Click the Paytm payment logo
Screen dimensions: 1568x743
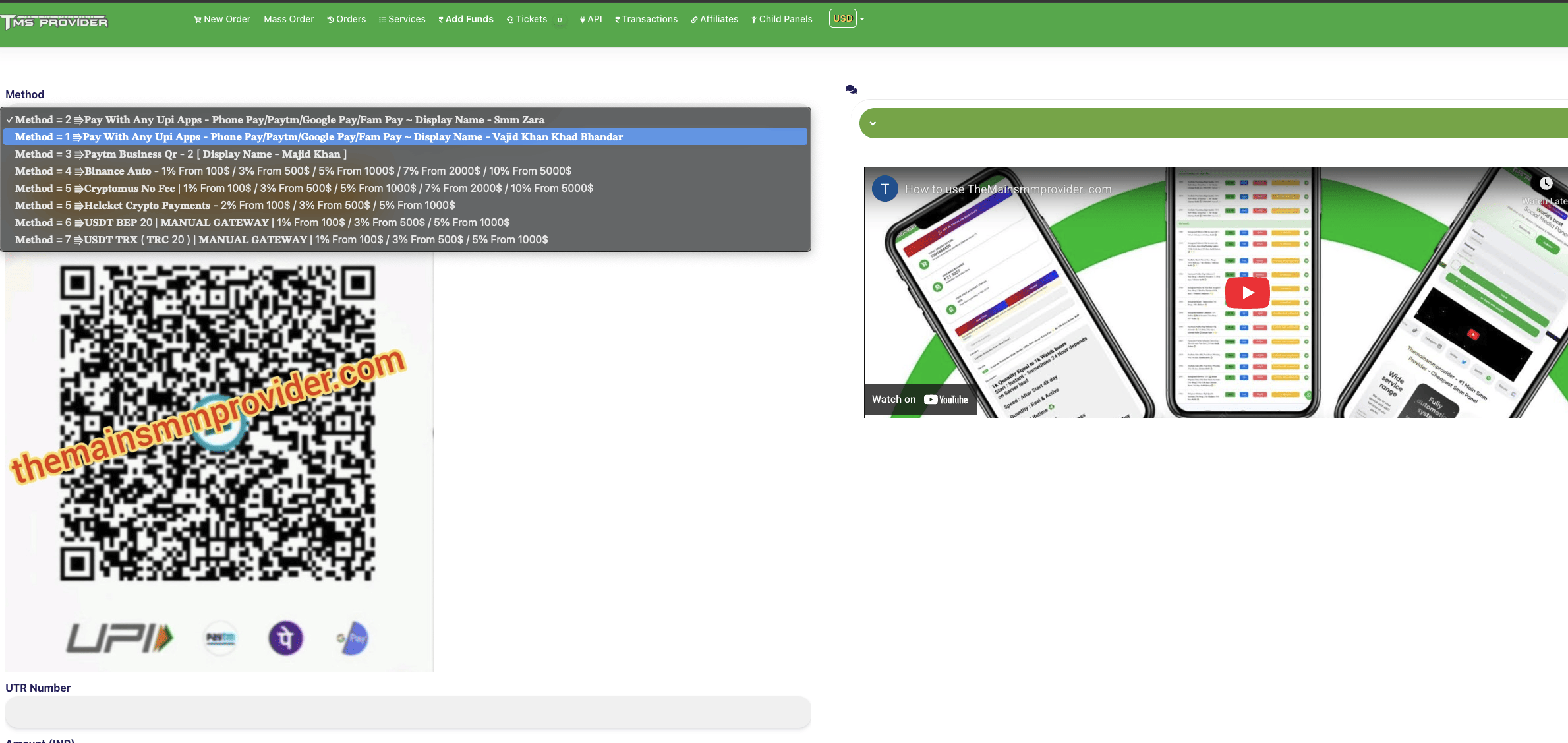pyautogui.click(x=220, y=638)
